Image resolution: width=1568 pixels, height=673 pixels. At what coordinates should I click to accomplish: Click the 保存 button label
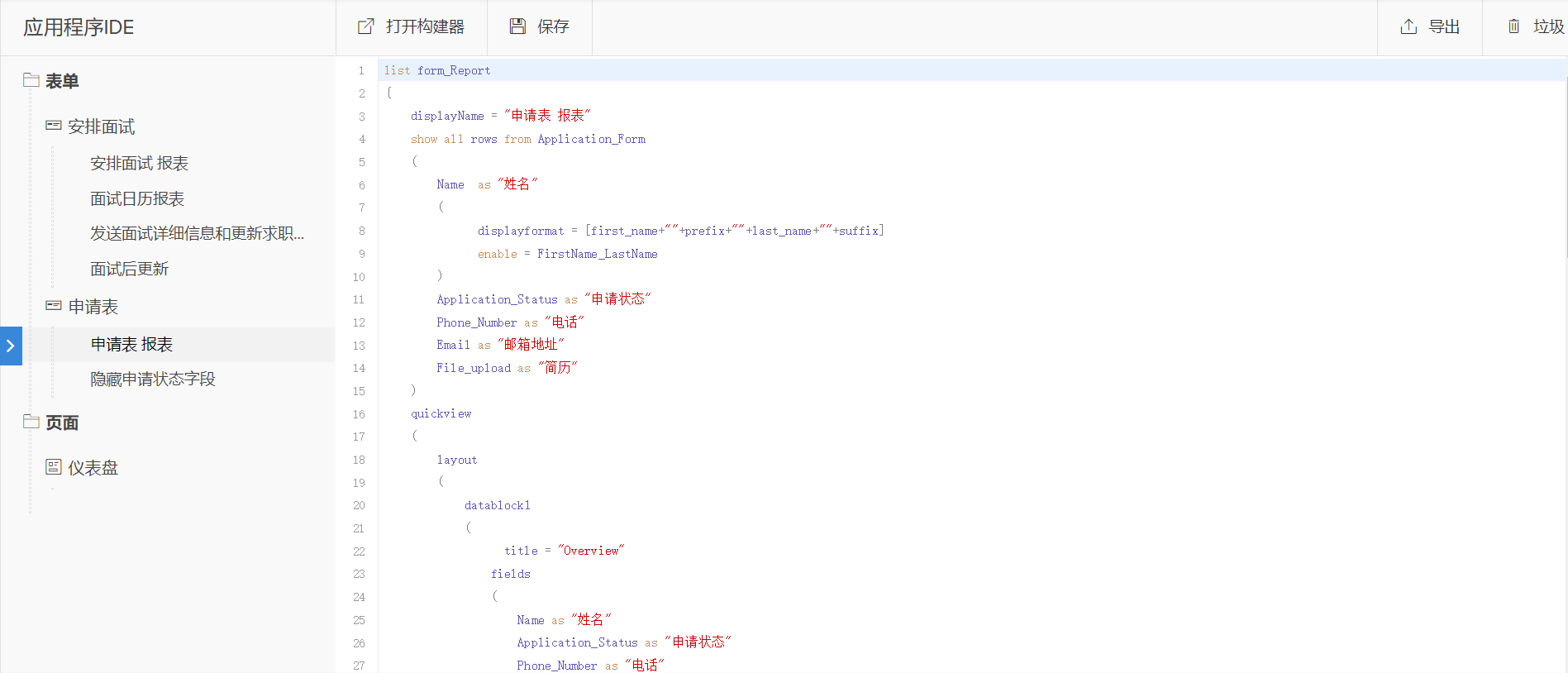point(553,26)
